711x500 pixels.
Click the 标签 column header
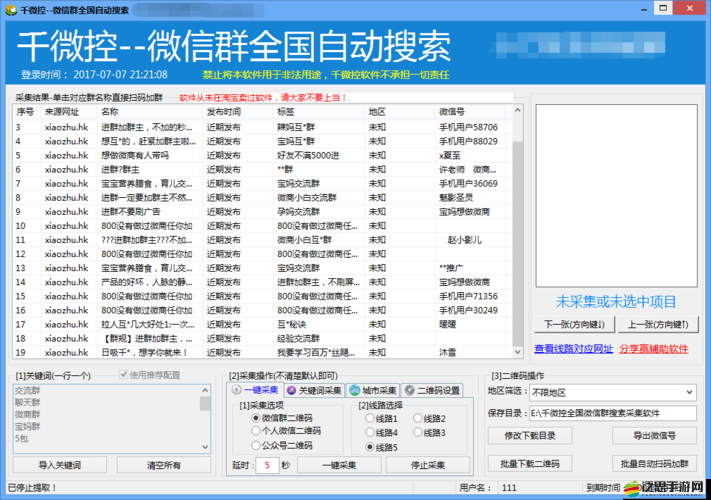pyautogui.click(x=318, y=112)
